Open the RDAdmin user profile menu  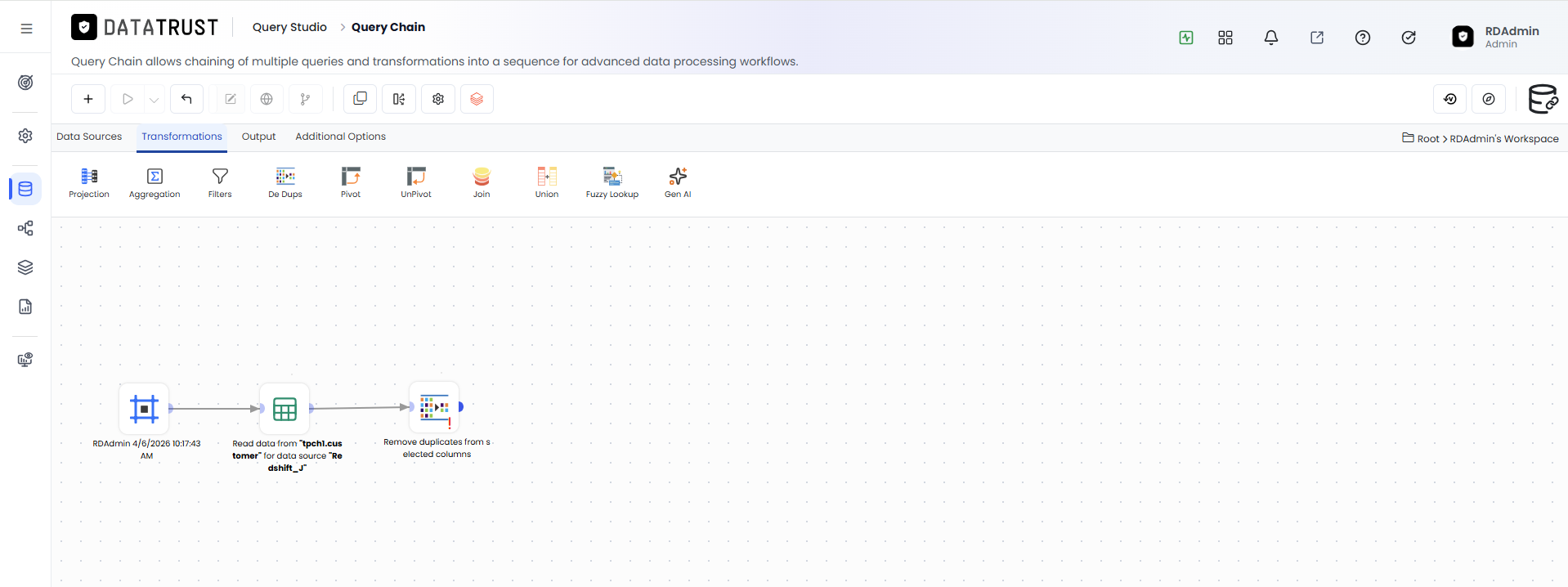coord(1496,37)
